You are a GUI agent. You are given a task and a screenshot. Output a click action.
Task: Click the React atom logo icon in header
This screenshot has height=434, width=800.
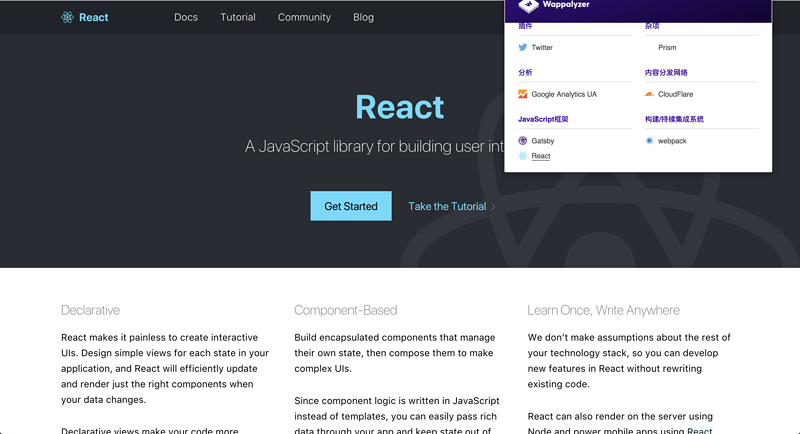[67, 17]
